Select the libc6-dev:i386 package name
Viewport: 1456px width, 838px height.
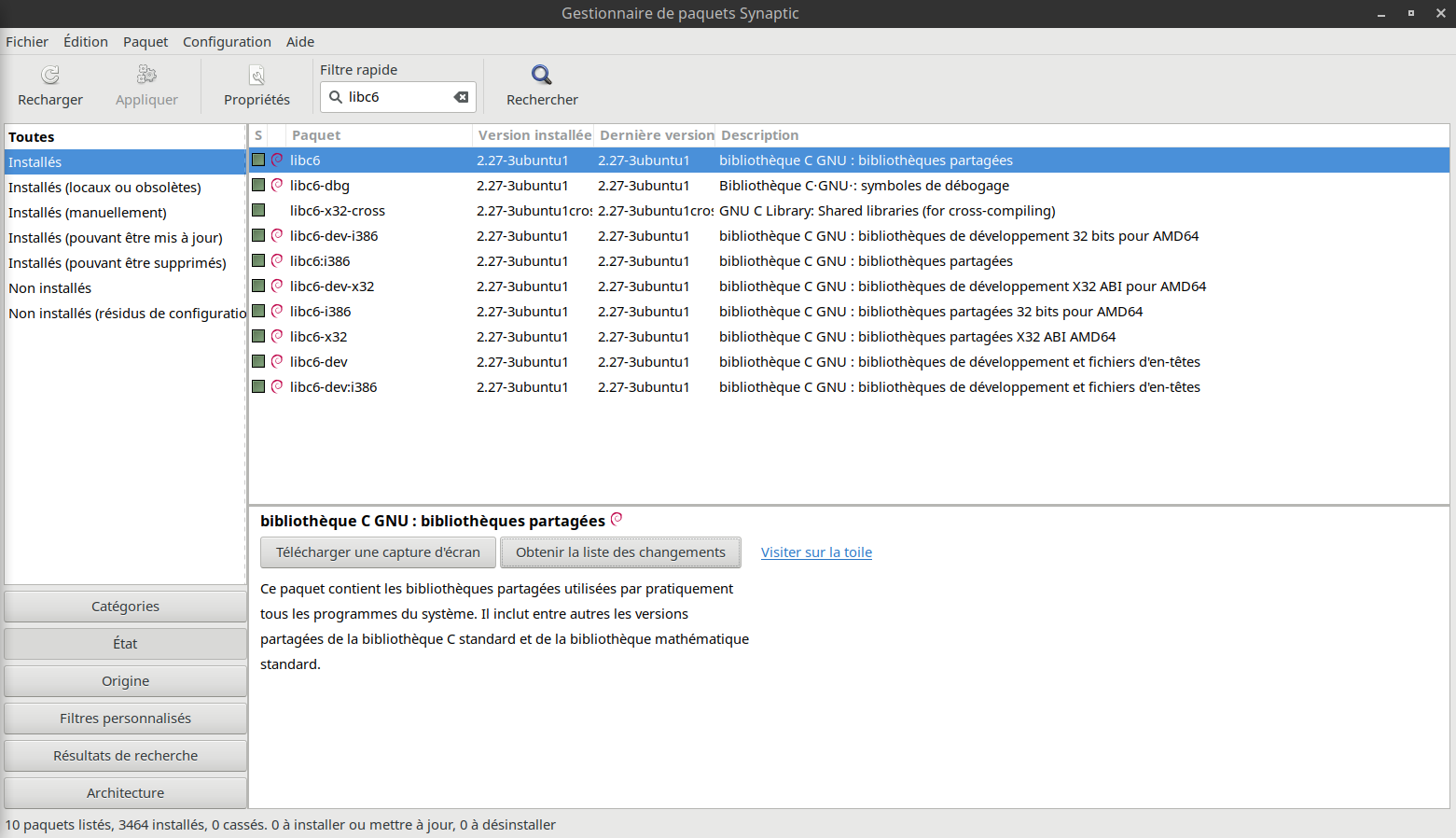(334, 387)
